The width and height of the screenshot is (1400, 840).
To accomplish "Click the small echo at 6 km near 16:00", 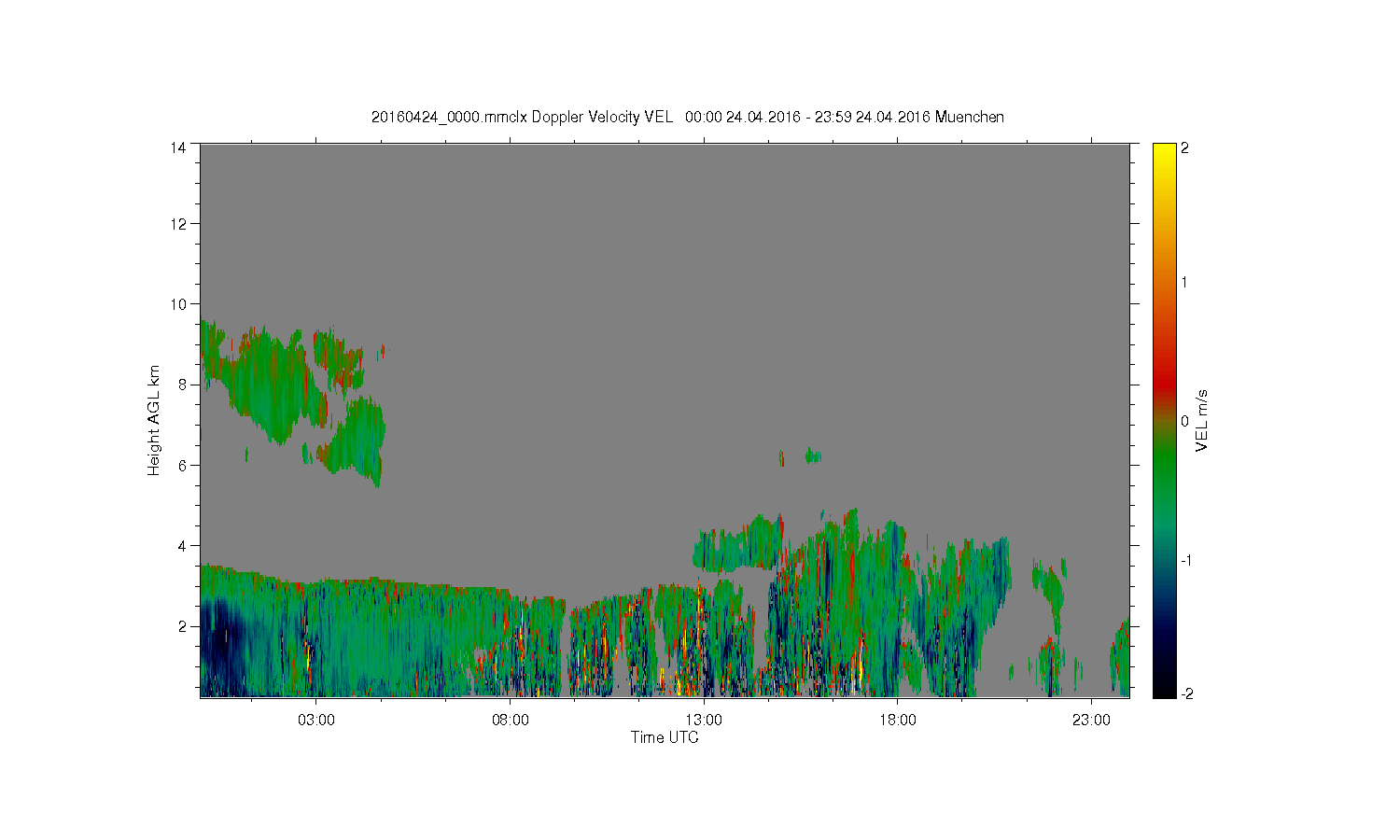I will point(813,456).
